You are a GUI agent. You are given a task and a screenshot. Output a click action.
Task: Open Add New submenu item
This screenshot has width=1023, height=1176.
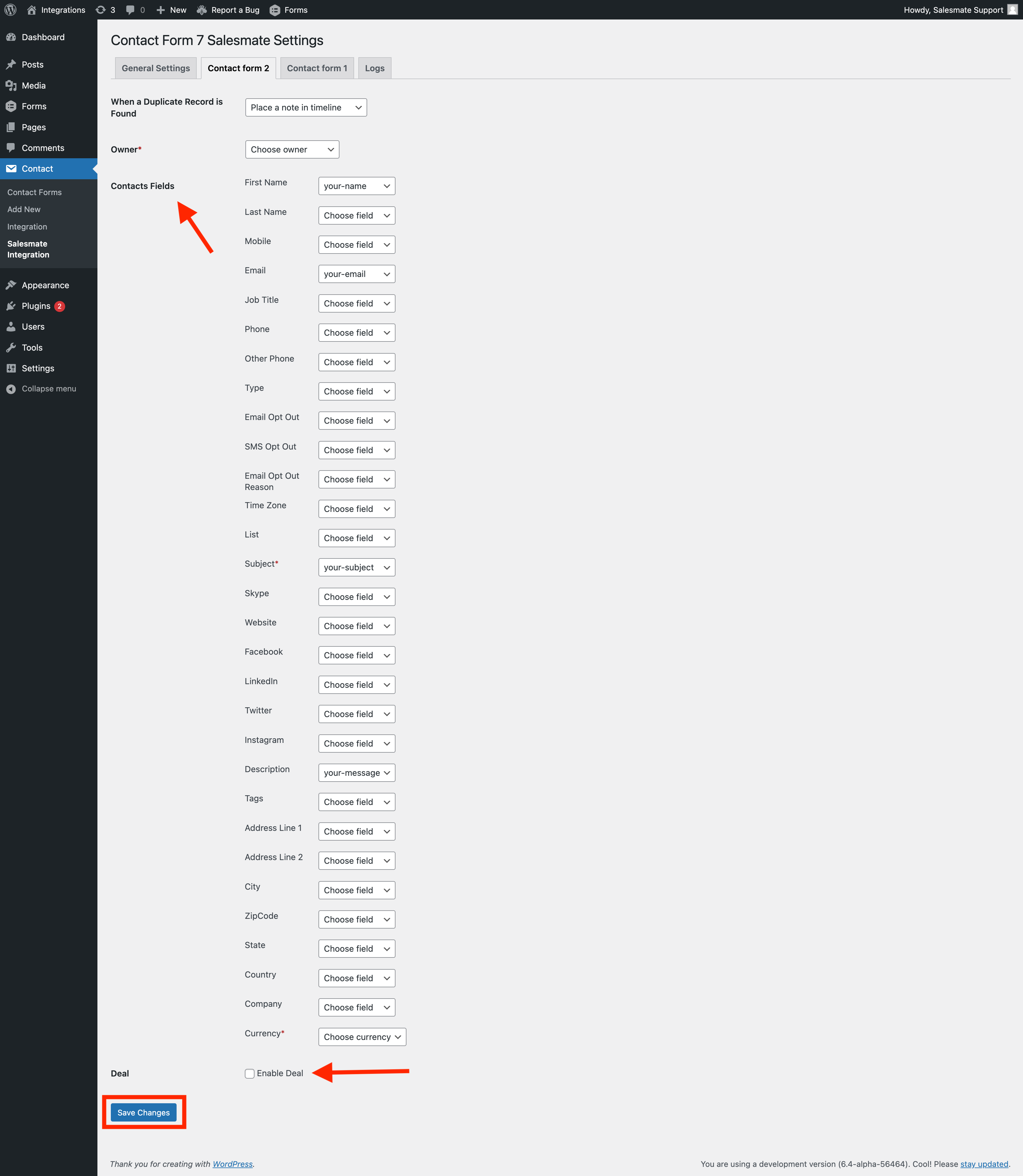click(x=24, y=209)
